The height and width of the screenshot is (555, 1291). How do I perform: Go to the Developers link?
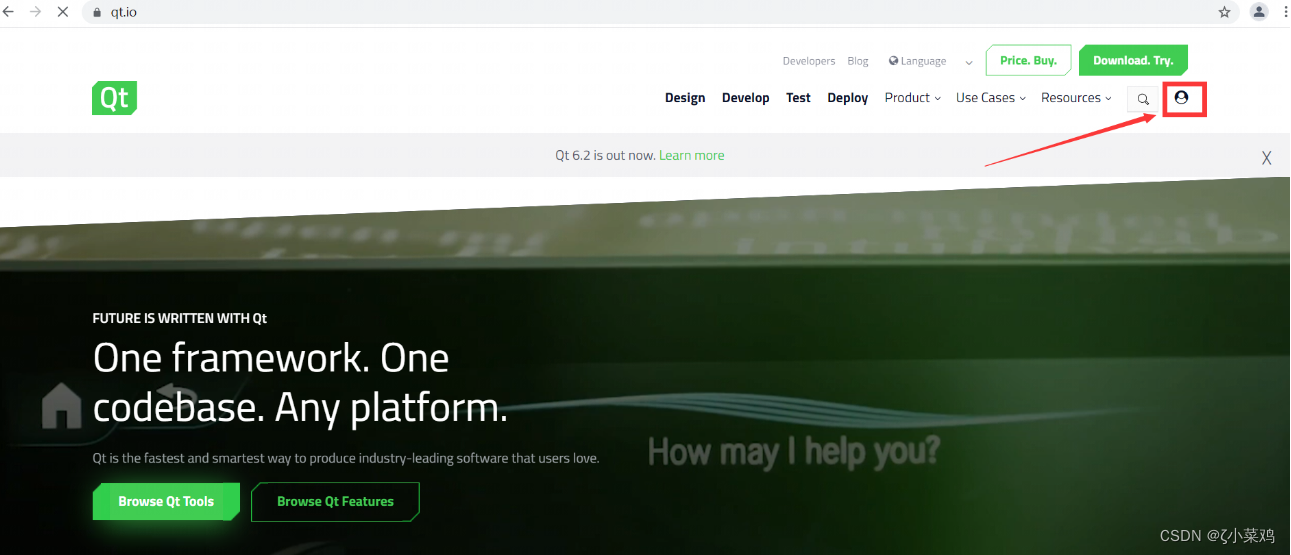809,61
